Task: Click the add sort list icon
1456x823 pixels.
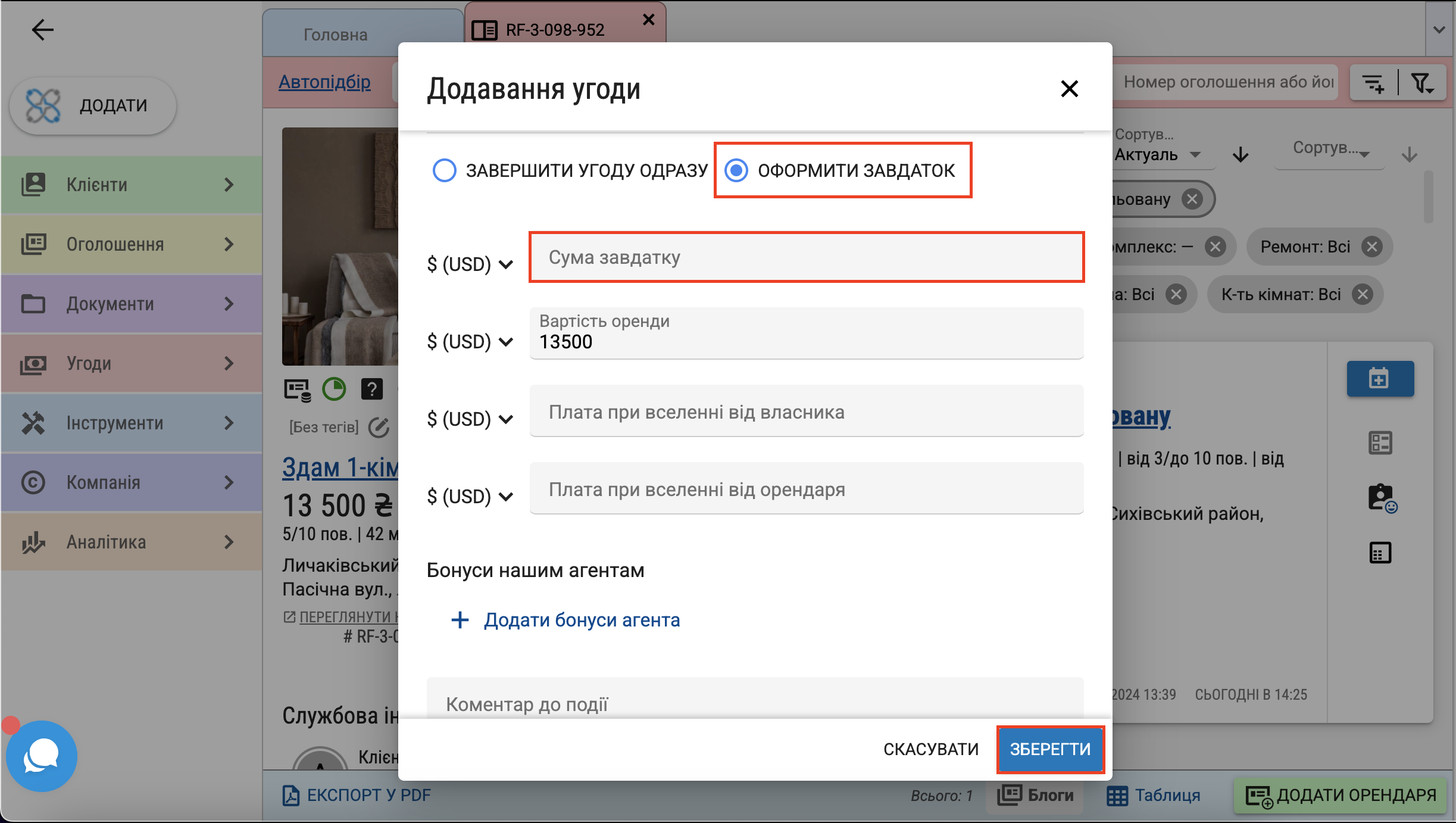Action: pyautogui.click(x=1373, y=83)
